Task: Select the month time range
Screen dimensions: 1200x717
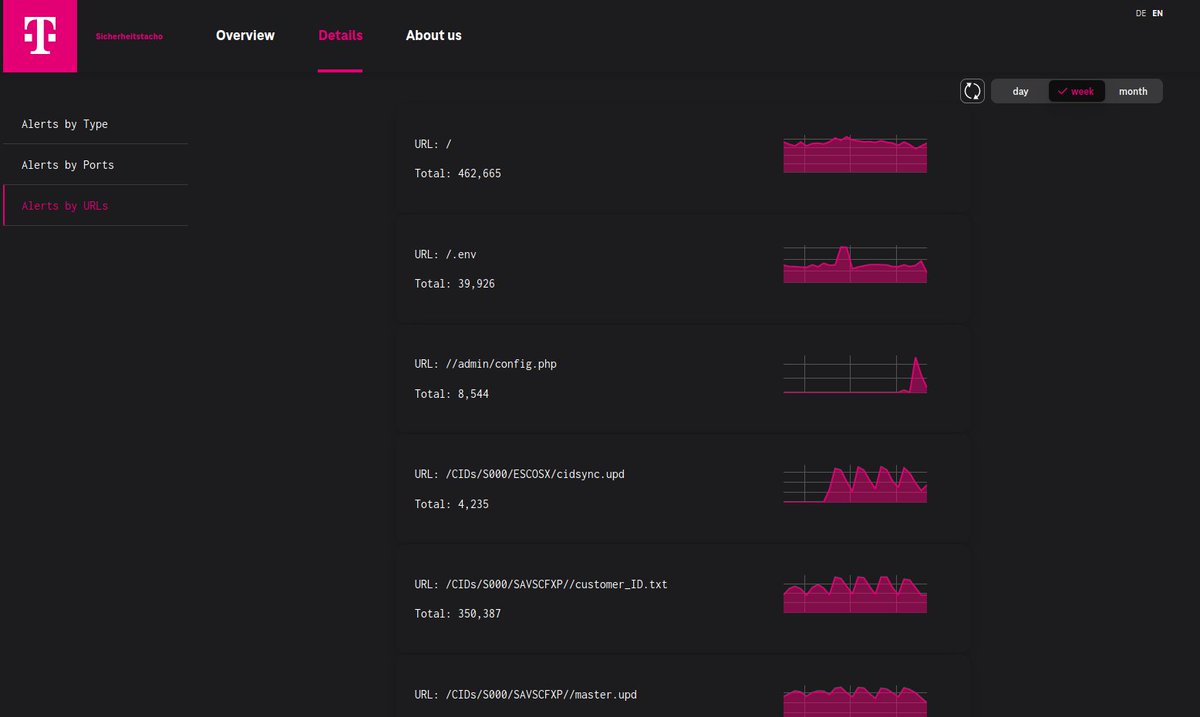Action: click(x=1133, y=91)
